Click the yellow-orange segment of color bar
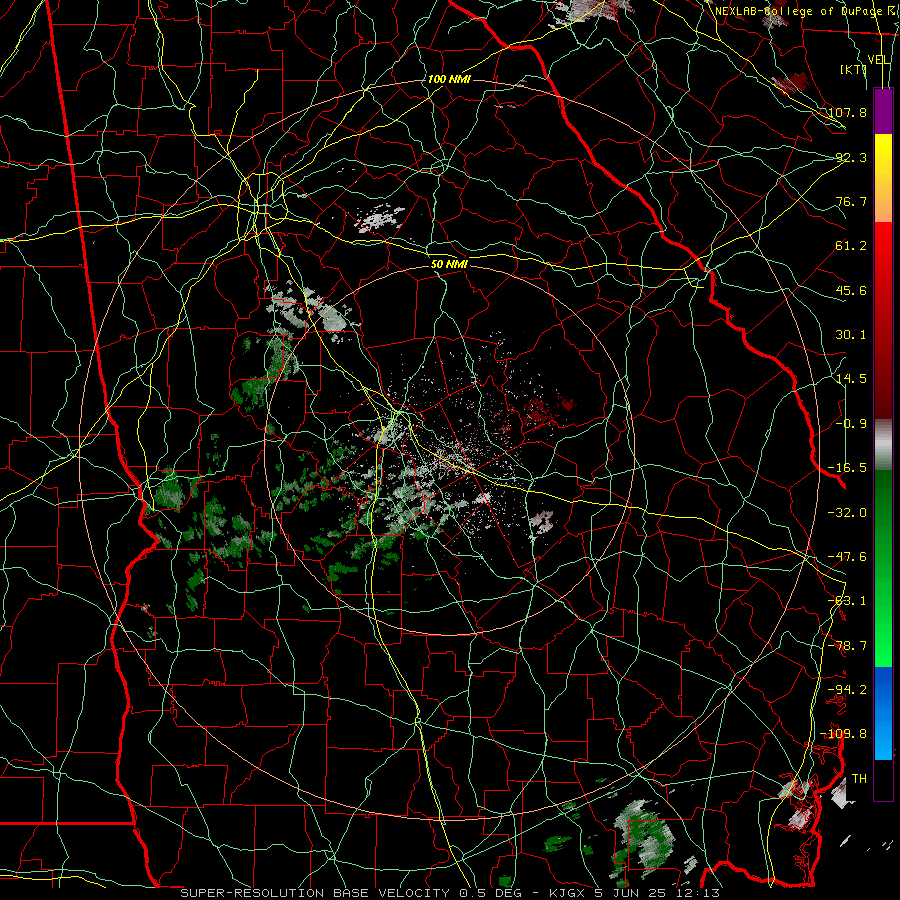Image resolution: width=900 pixels, height=900 pixels. click(x=883, y=178)
